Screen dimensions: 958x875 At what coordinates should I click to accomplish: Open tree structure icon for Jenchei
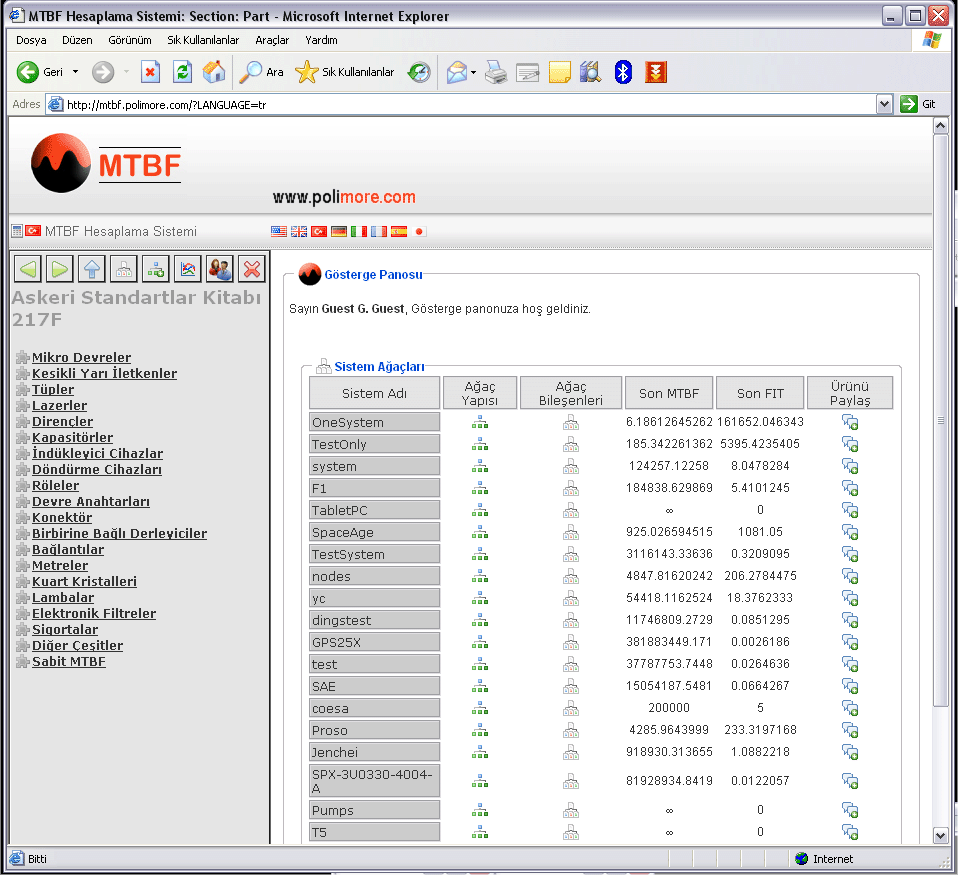pos(480,752)
